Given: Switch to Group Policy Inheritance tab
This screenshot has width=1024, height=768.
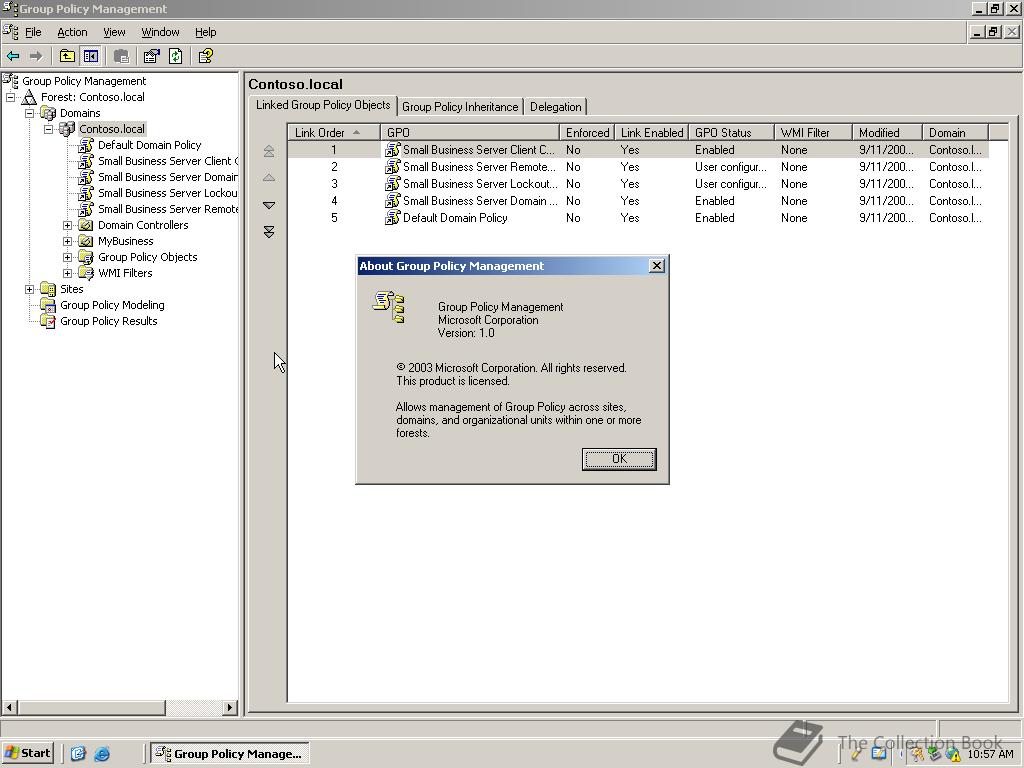Looking at the screenshot, I should pyautogui.click(x=460, y=106).
